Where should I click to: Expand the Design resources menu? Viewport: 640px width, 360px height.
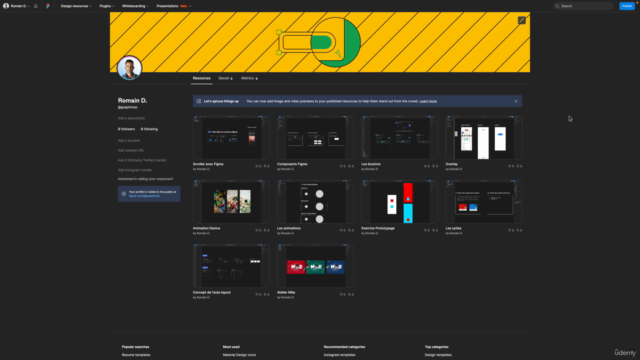(x=76, y=6)
